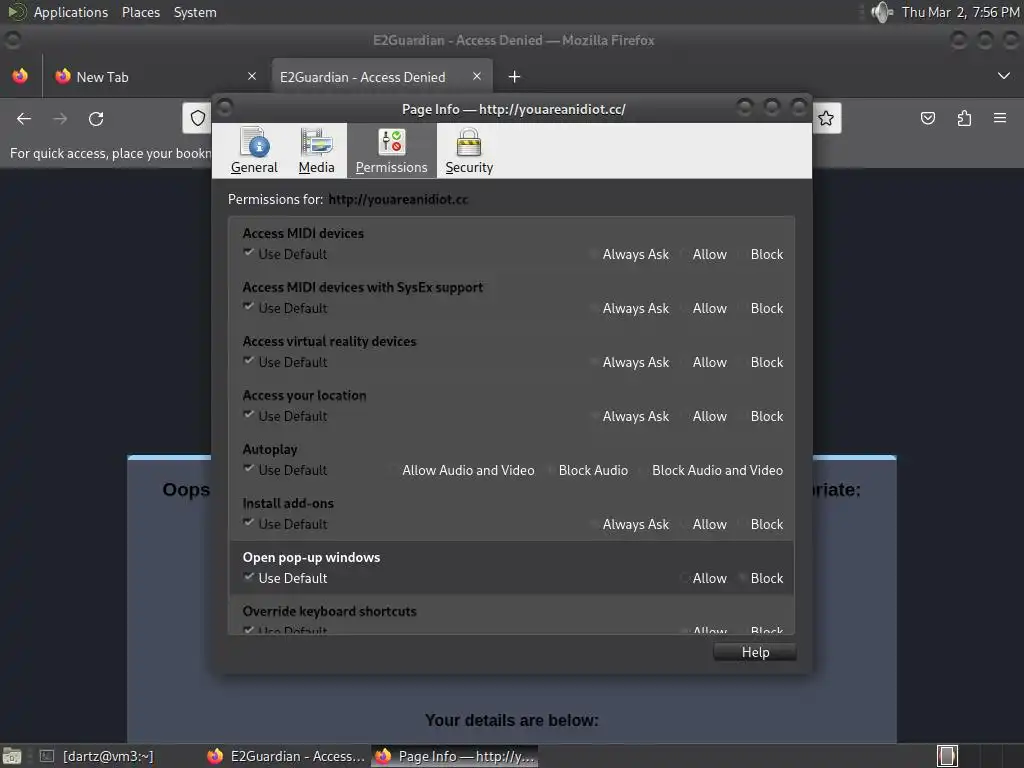Reload the page with the refresh icon
The height and width of the screenshot is (768, 1024).
[96, 118]
